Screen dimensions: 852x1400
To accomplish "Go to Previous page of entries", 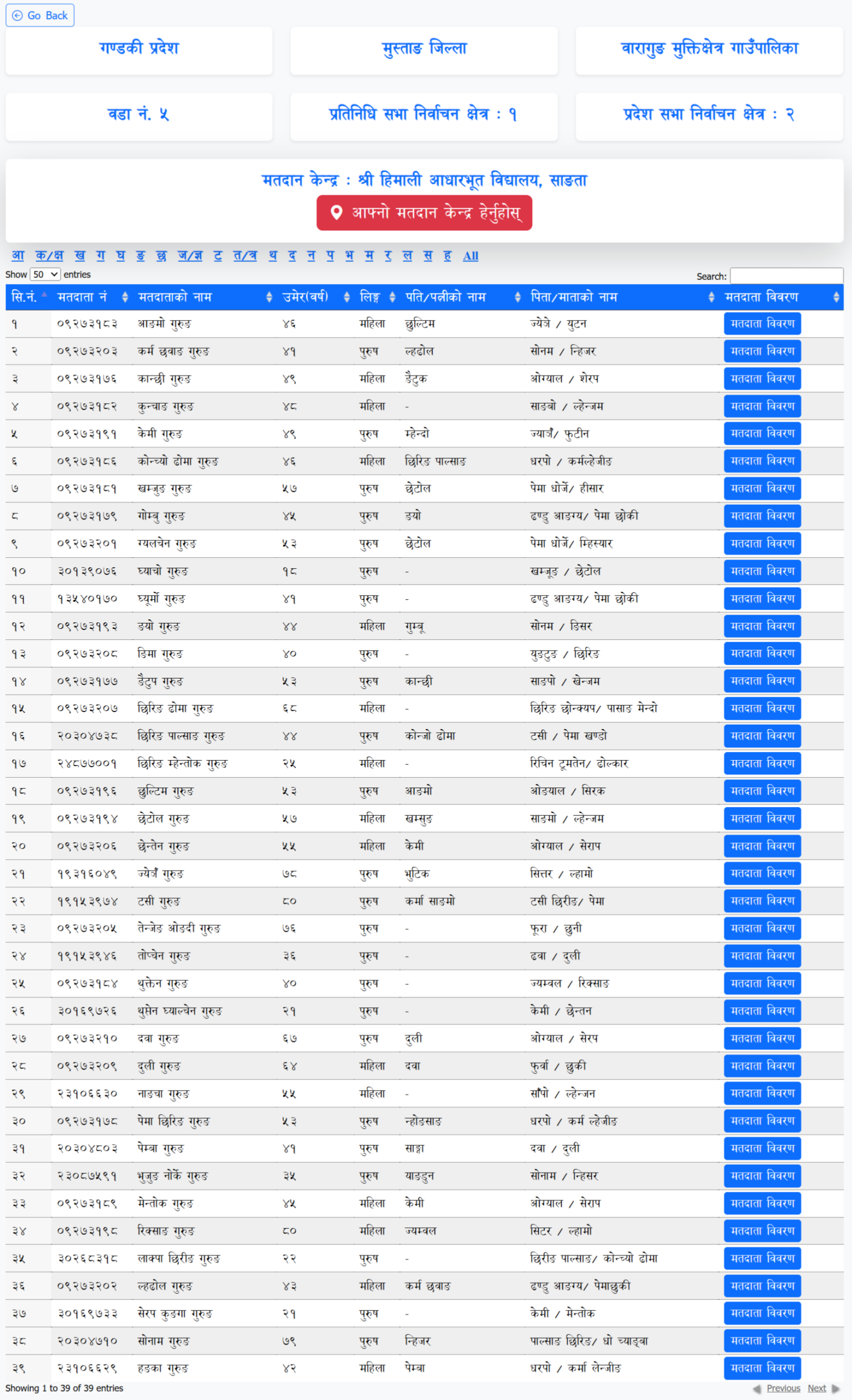I will coord(783,1388).
